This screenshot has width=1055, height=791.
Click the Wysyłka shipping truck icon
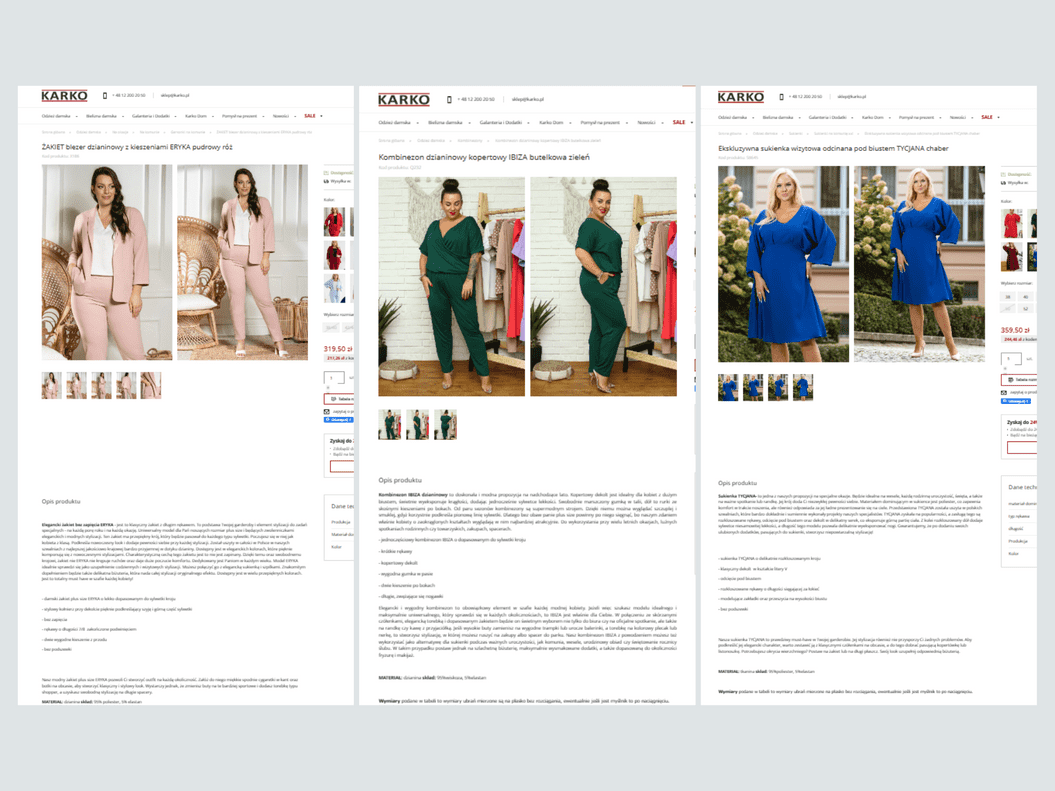(1001, 184)
